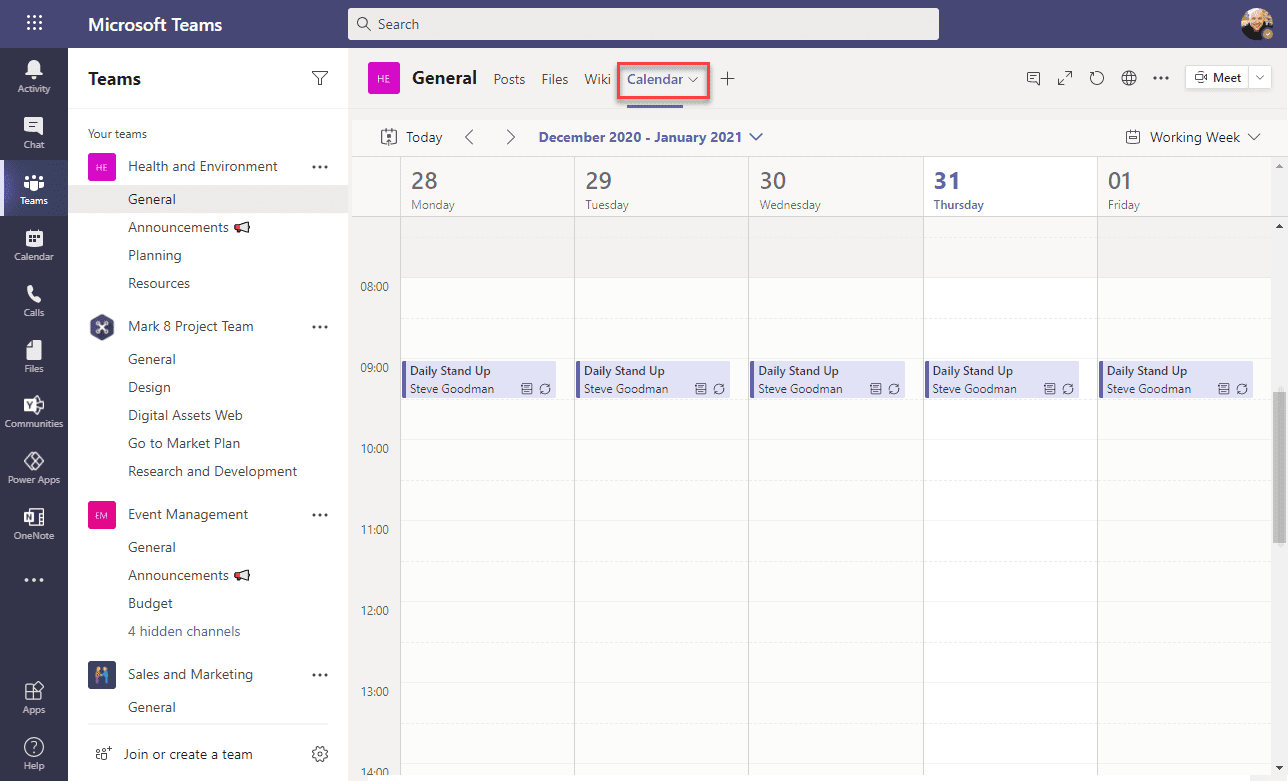Viewport: 1288px width, 781px height.
Task: Open Communities app in the left rail
Action: (x=34, y=411)
